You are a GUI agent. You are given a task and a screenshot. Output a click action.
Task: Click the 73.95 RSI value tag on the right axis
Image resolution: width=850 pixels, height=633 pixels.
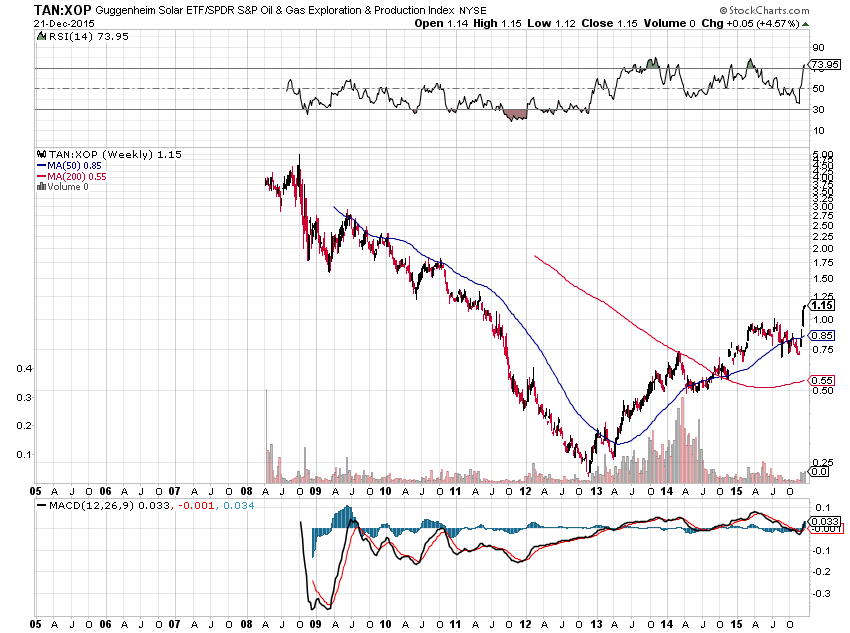pyautogui.click(x=825, y=64)
